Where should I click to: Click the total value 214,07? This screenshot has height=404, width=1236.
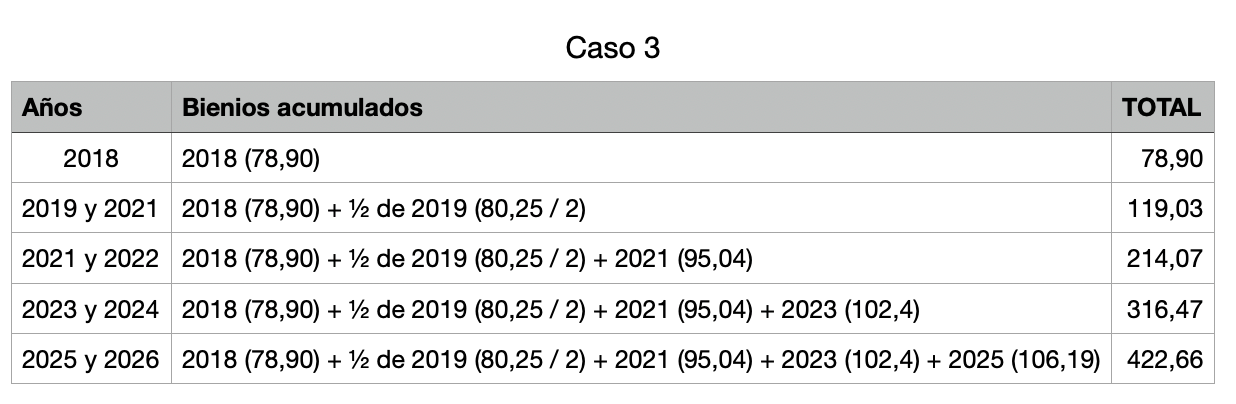[x=1165, y=259]
